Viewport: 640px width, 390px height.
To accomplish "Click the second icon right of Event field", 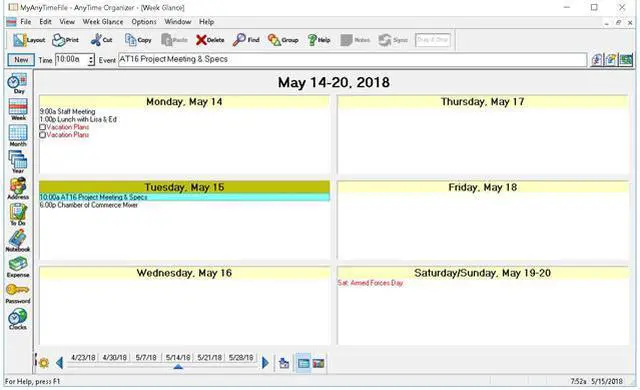I will point(611,60).
